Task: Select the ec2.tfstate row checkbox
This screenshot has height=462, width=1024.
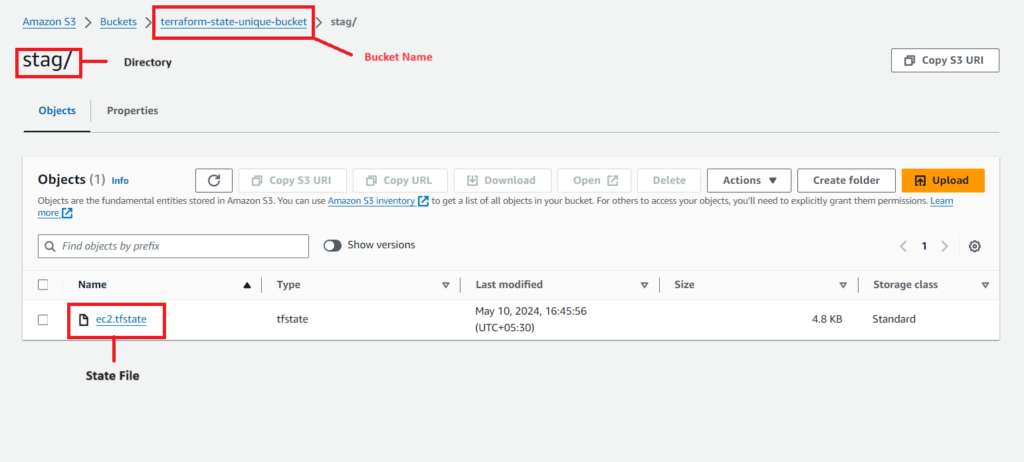Action: (x=43, y=320)
